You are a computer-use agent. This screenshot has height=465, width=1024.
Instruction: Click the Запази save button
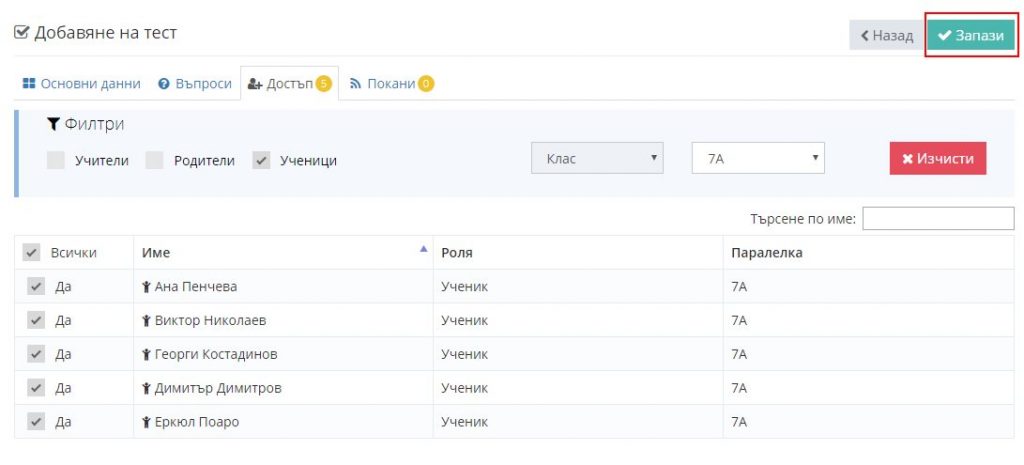click(x=971, y=35)
